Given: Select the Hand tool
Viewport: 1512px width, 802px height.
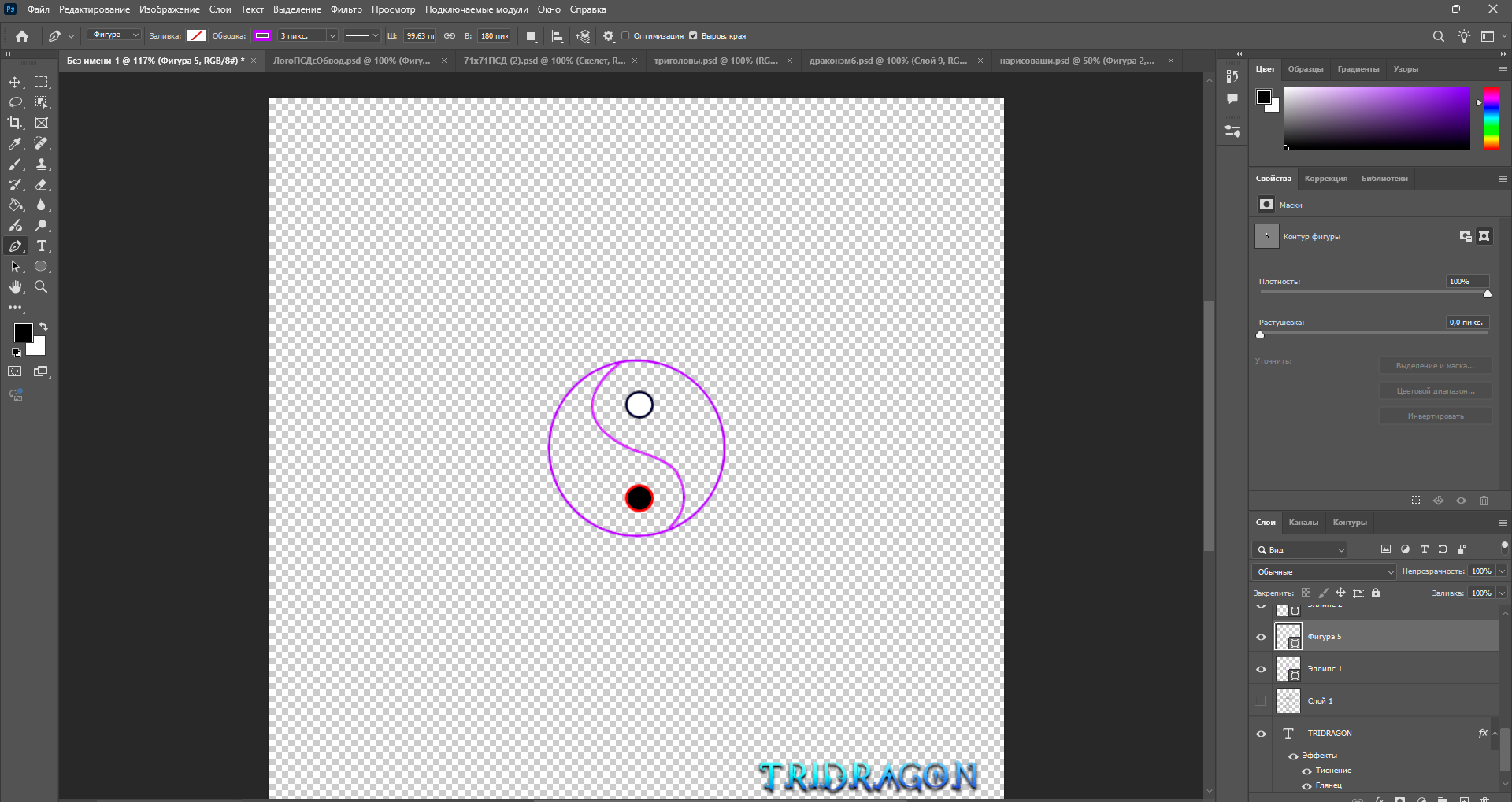Looking at the screenshot, I should [x=15, y=286].
